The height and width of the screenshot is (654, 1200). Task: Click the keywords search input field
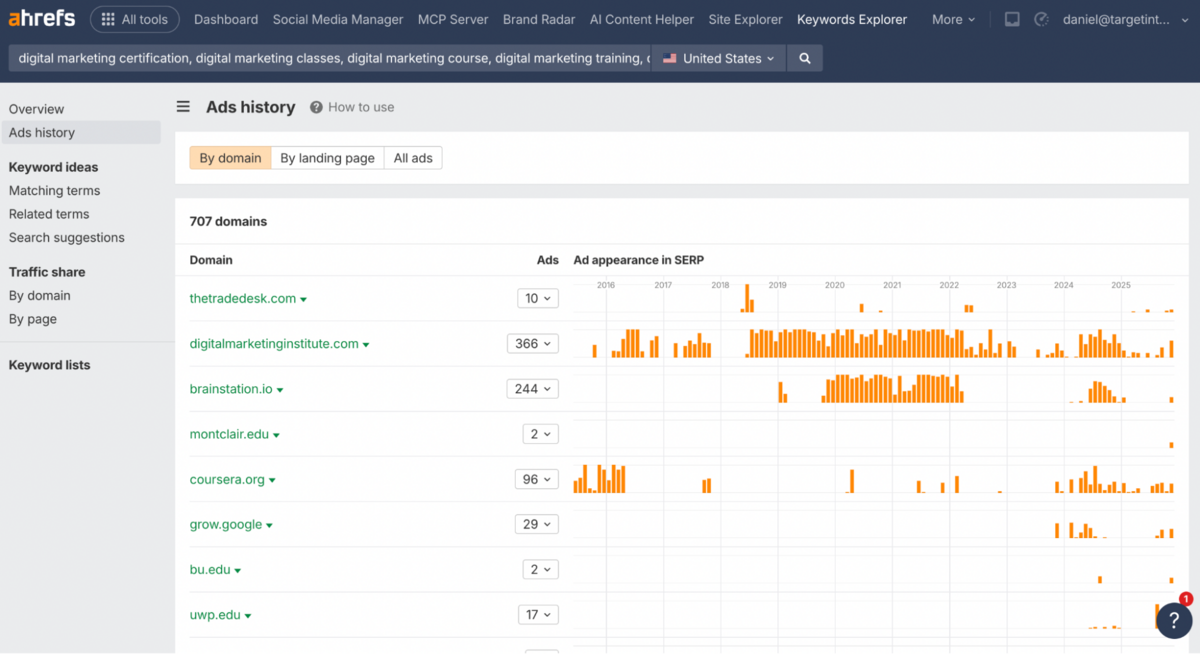(330, 58)
